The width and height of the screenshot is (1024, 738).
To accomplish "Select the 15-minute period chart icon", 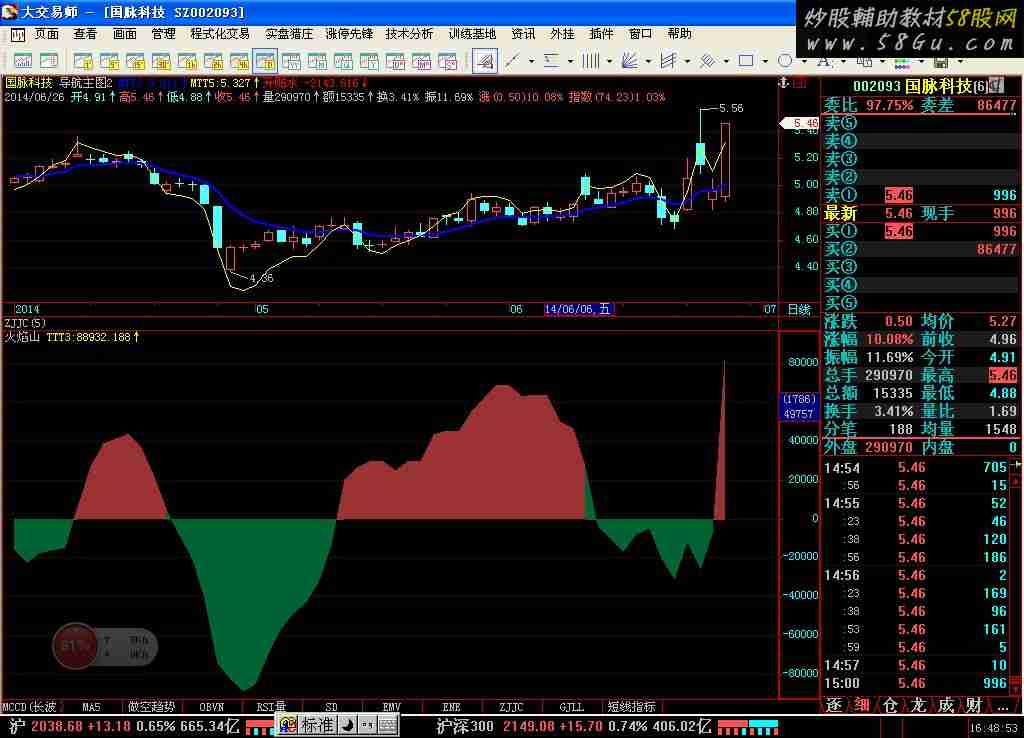I will point(135,61).
